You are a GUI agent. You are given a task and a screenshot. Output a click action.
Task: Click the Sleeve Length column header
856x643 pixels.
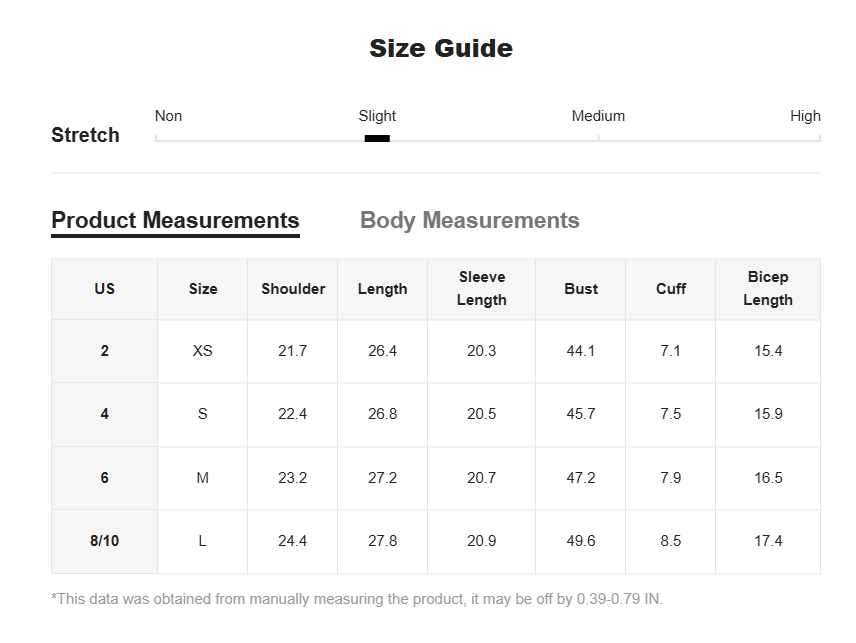(482, 289)
